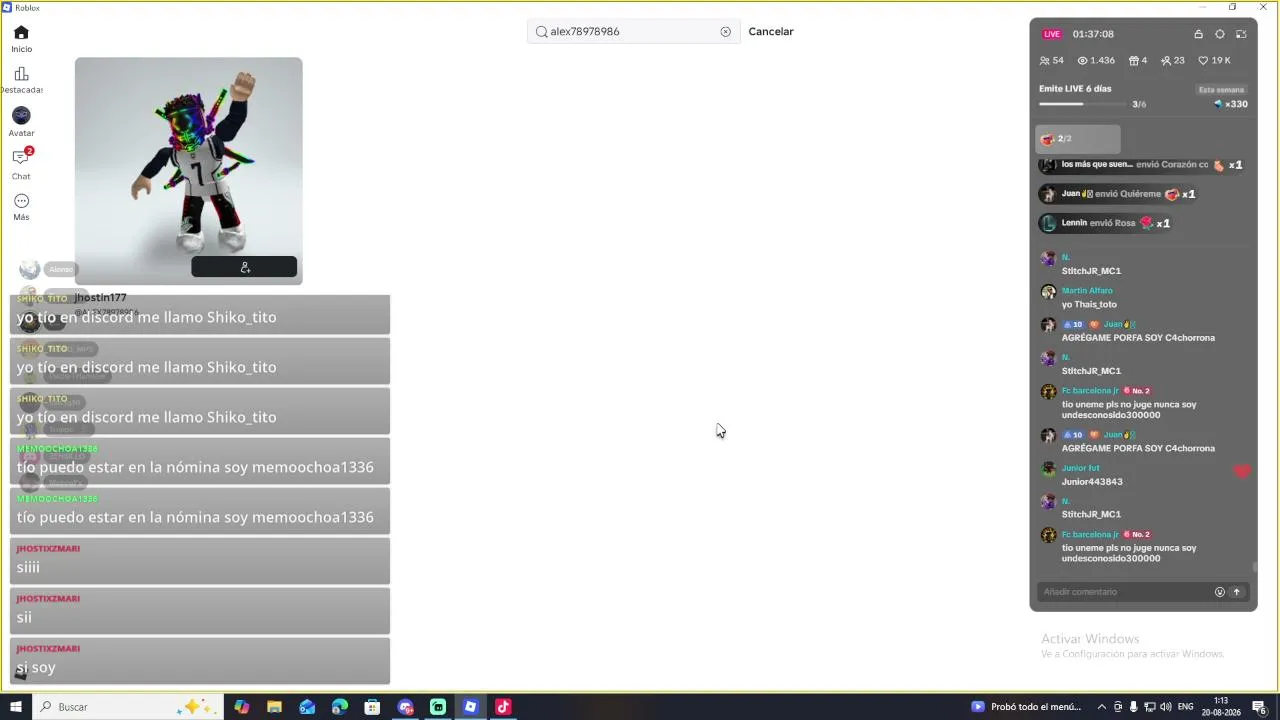
Task: Open Outlook from the taskbar
Action: pyautogui.click(x=307, y=707)
